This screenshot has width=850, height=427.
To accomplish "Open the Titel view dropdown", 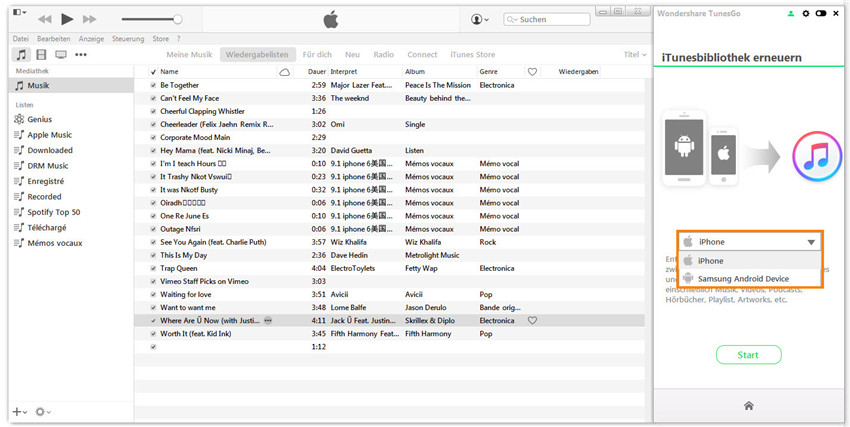I will [x=635, y=55].
